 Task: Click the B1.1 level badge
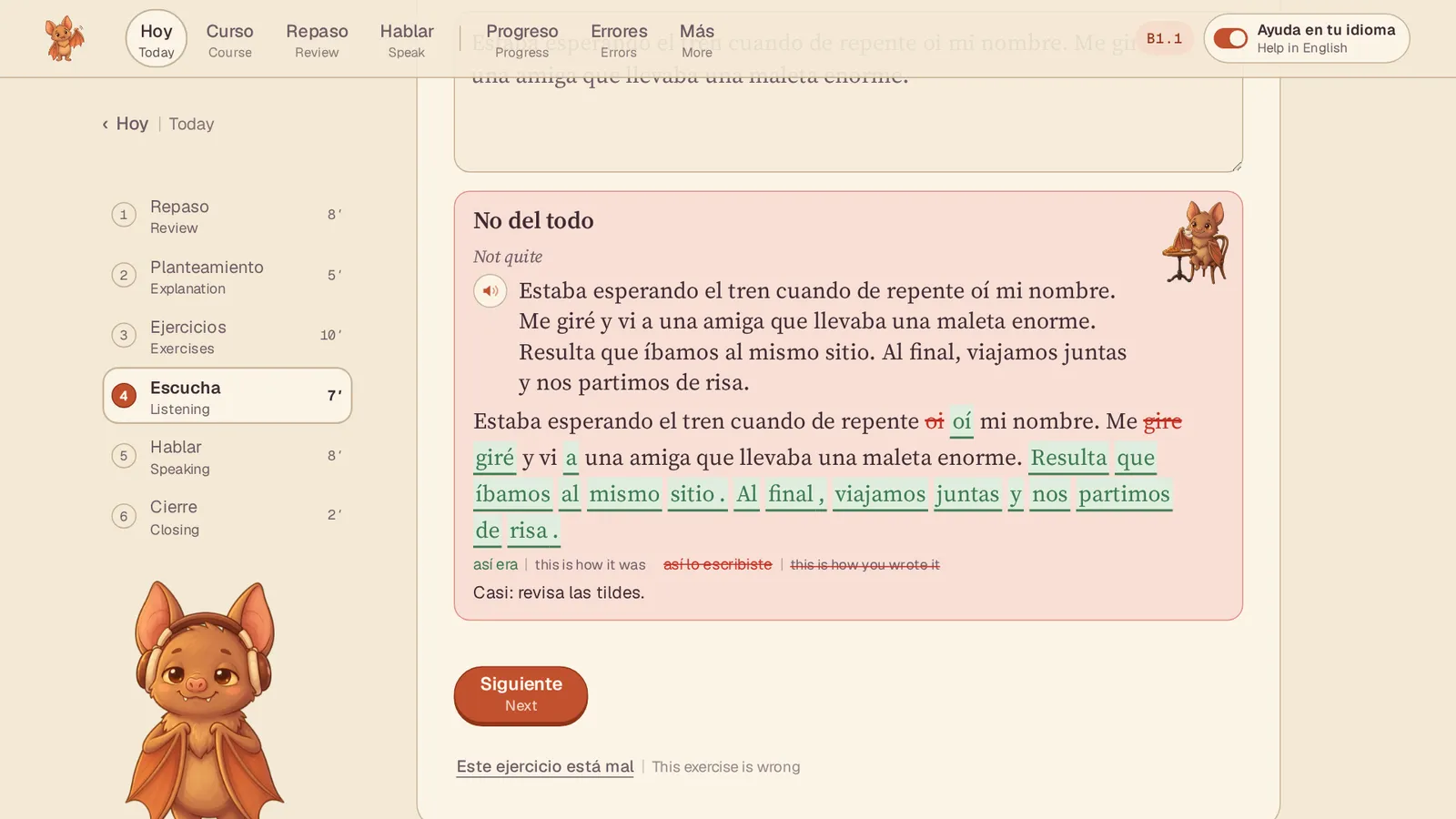(x=1164, y=38)
